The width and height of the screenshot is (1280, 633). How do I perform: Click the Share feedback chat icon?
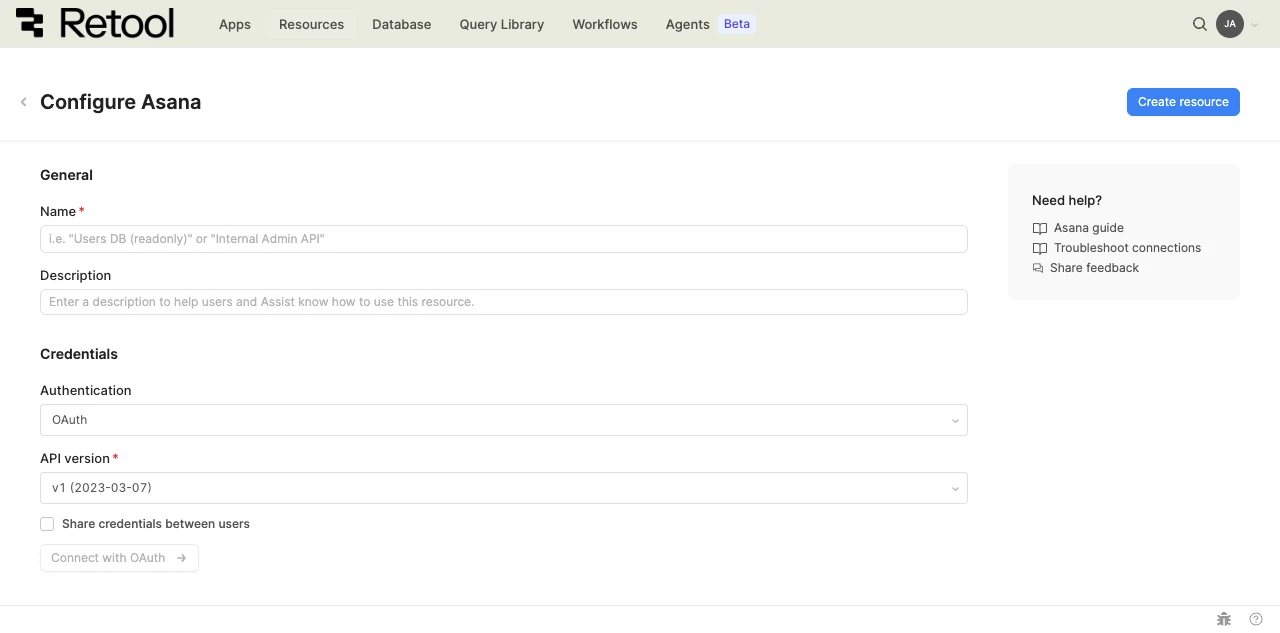pos(1038,268)
